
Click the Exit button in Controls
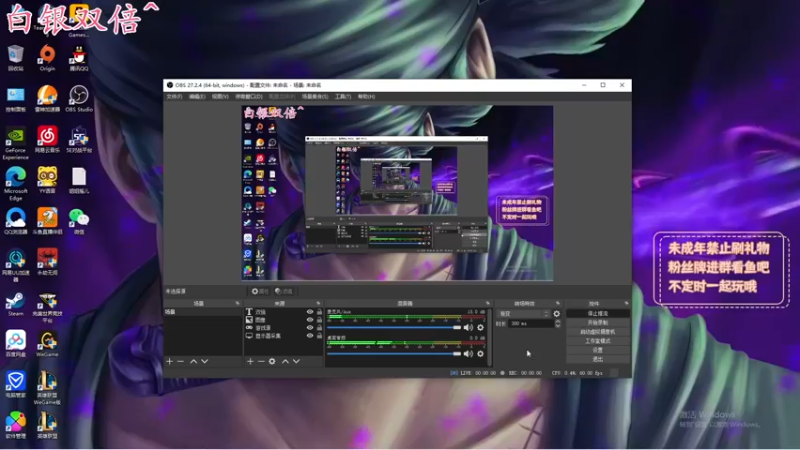[597, 359]
